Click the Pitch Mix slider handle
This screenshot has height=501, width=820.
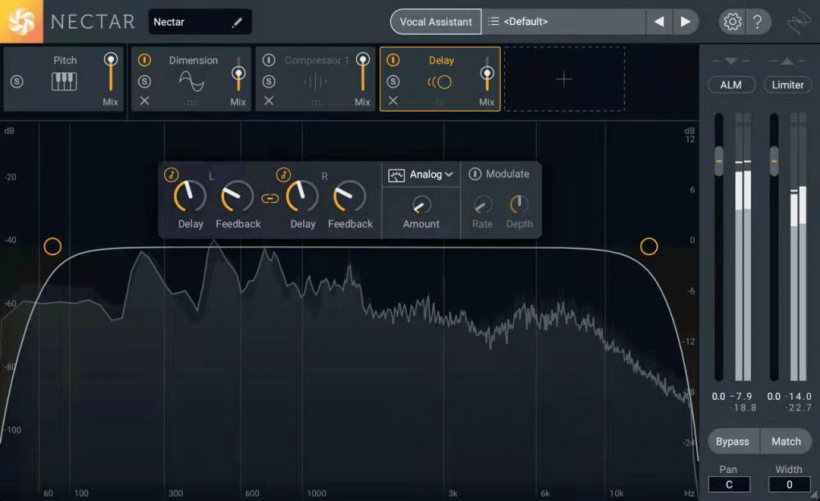110,59
